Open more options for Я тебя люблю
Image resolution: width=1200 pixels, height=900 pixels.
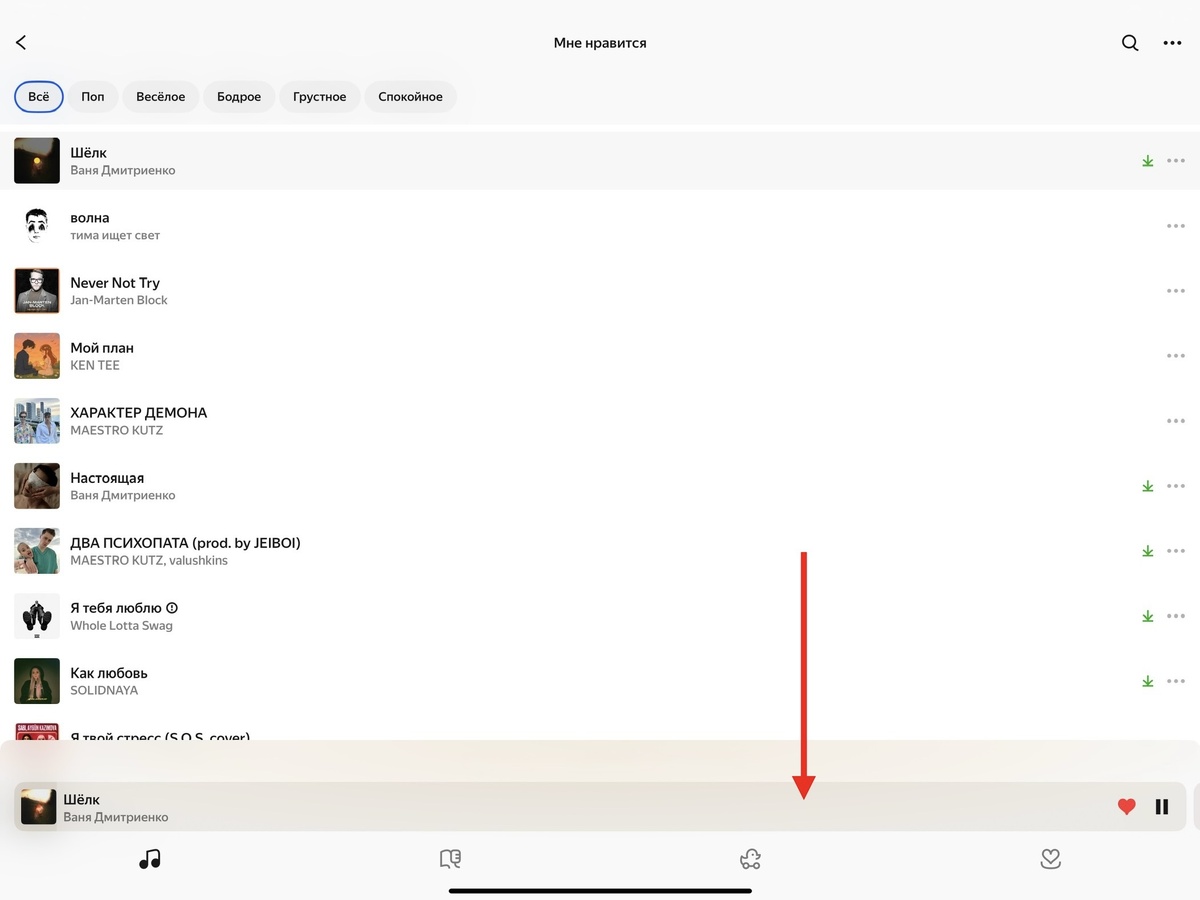[x=1176, y=616]
